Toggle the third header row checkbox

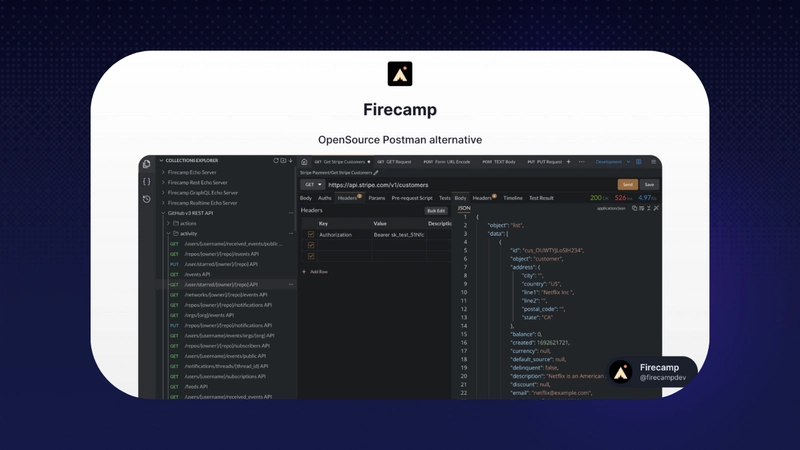point(311,256)
